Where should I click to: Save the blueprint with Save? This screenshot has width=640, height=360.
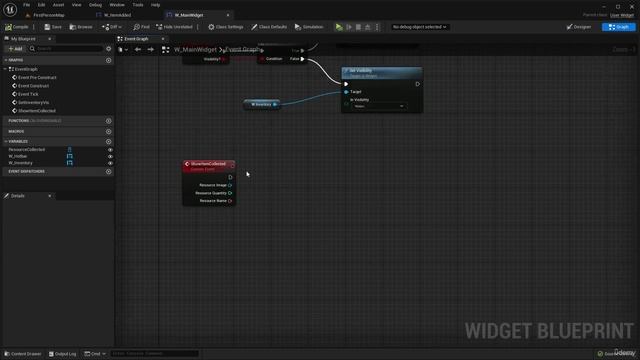click(53, 27)
